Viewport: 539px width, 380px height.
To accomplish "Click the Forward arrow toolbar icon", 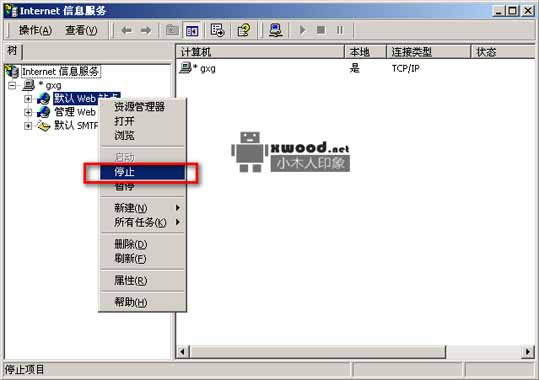I will click(146, 31).
